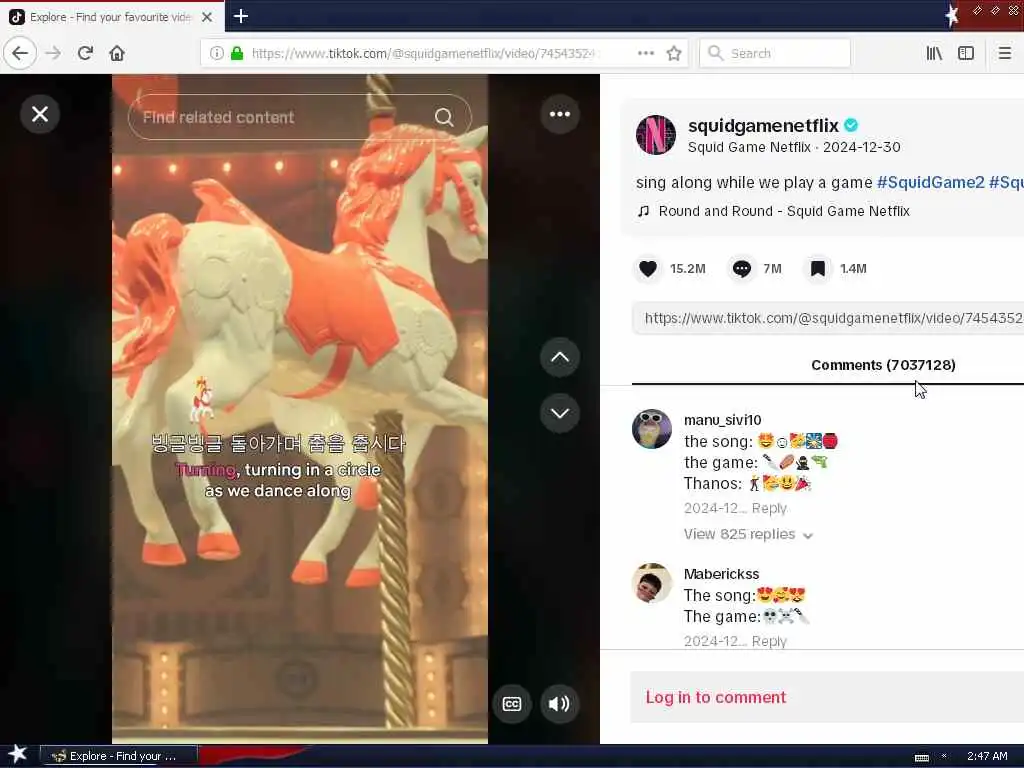The height and width of the screenshot is (768, 1024).
Task: Click the Explore taskbar window button
Action: click(118, 756)
